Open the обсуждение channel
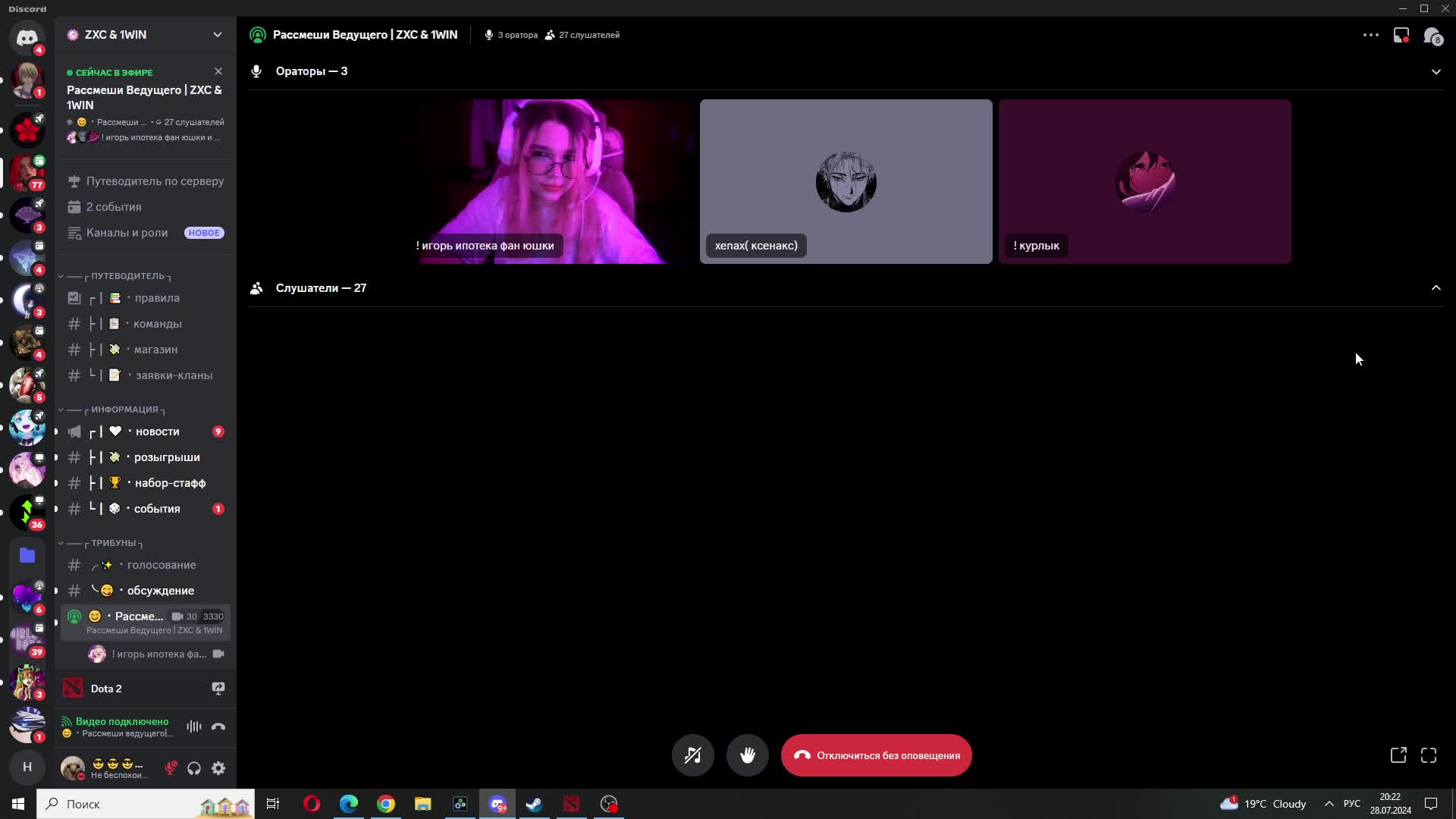The width and height of the screenshot is (1456, 819). [x=146, y=591]
